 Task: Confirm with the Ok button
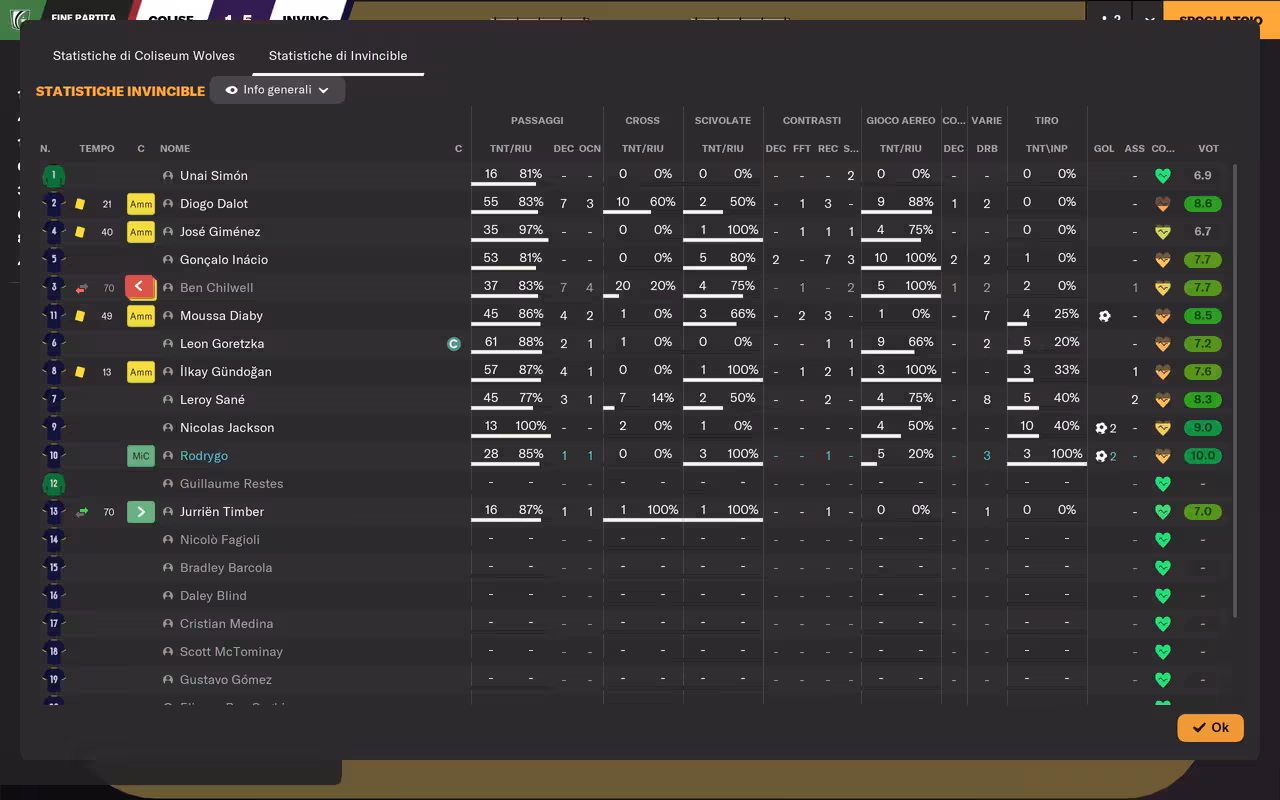coord(1210,727)
